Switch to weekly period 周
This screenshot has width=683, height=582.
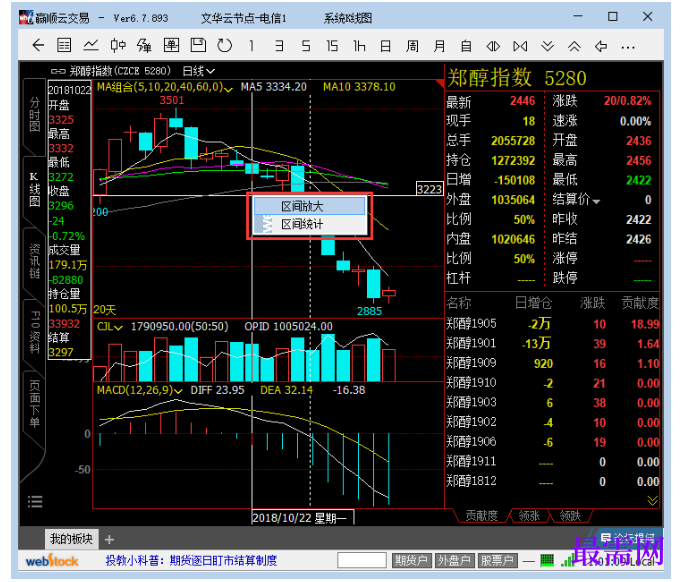tap(412, 46)
